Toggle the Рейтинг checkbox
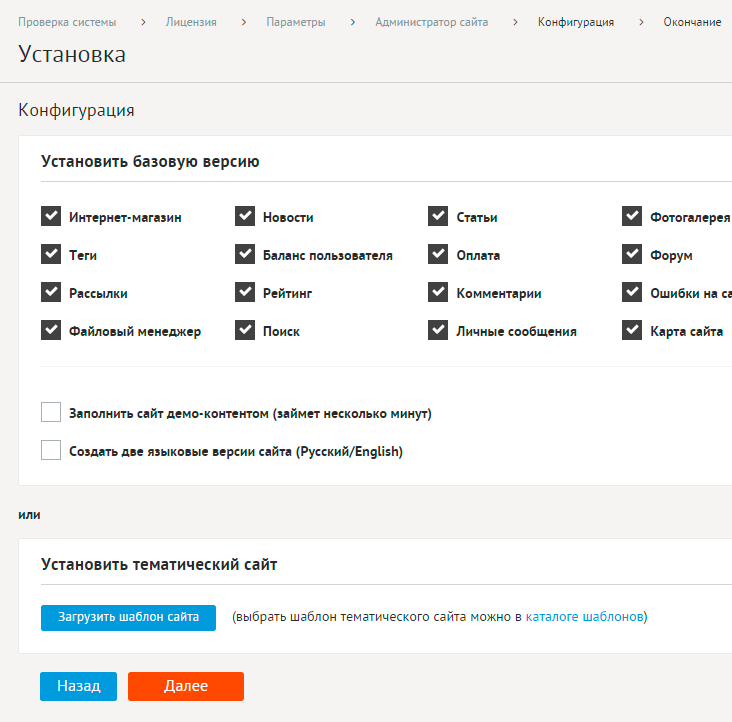This screenshot has height=722, width=732. coord(245,292)
